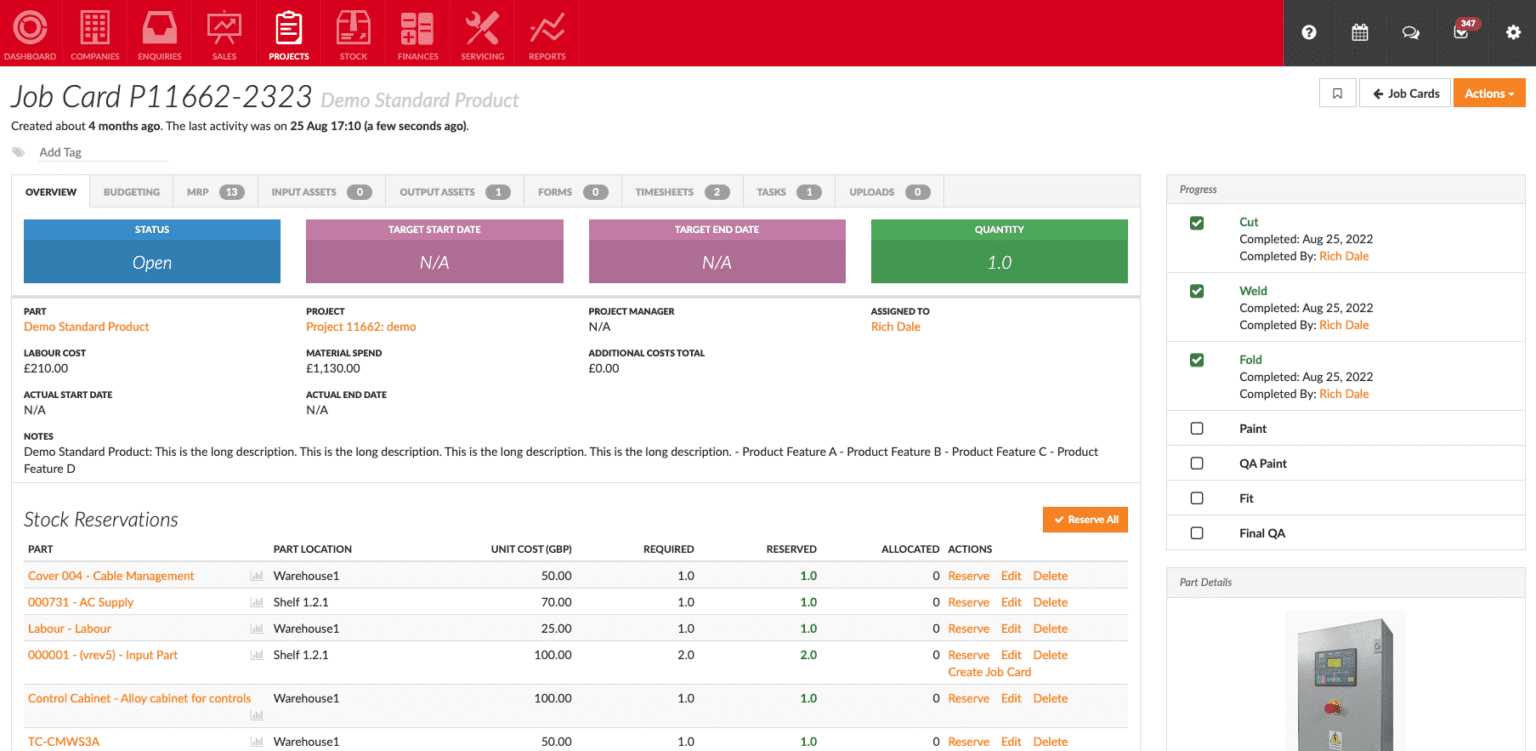The image size is (1536, 751).
Task: Open the Servicing module
Action: click(x=482, y=33)
